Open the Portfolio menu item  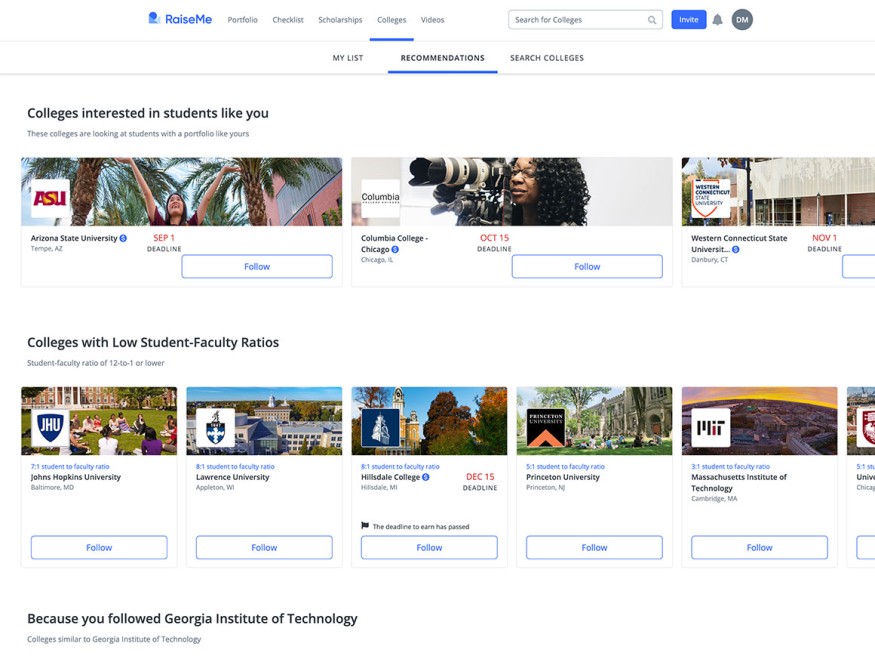pos(243,20)
